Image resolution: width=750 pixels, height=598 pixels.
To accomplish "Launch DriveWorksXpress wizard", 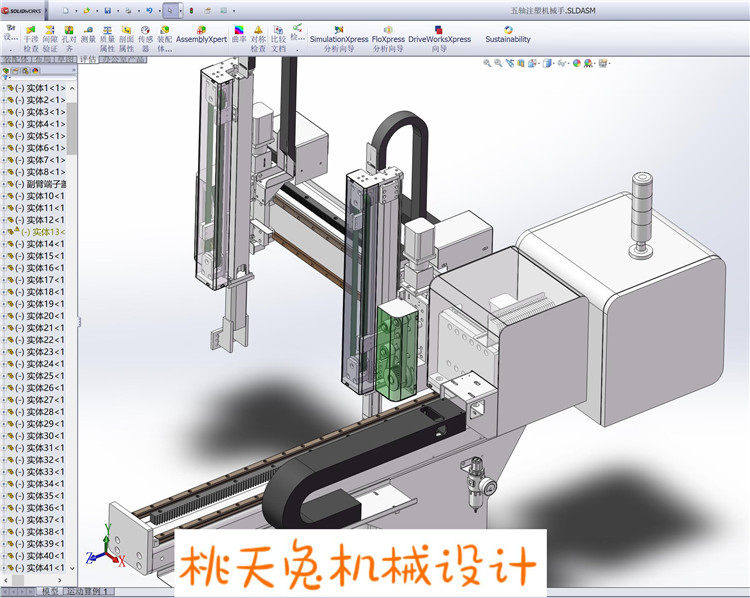I will click(439, 38).
